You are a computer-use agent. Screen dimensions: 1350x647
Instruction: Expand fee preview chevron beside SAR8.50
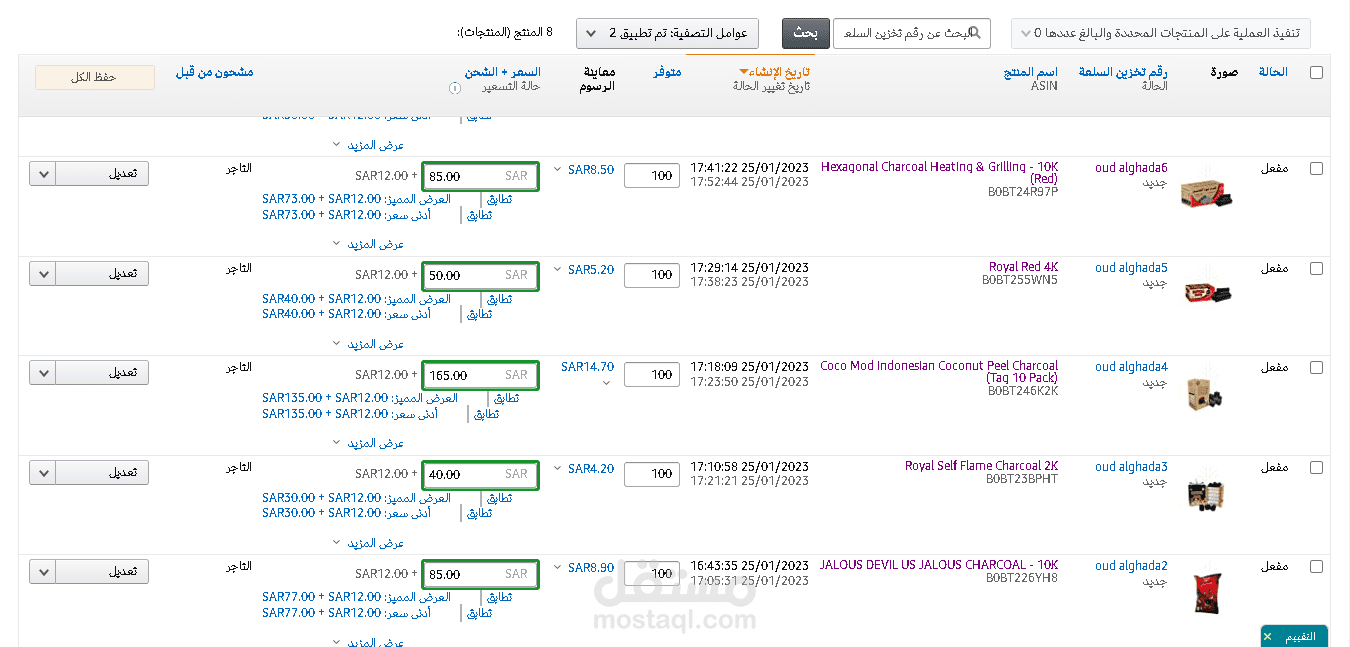click(x=557, y=170)
